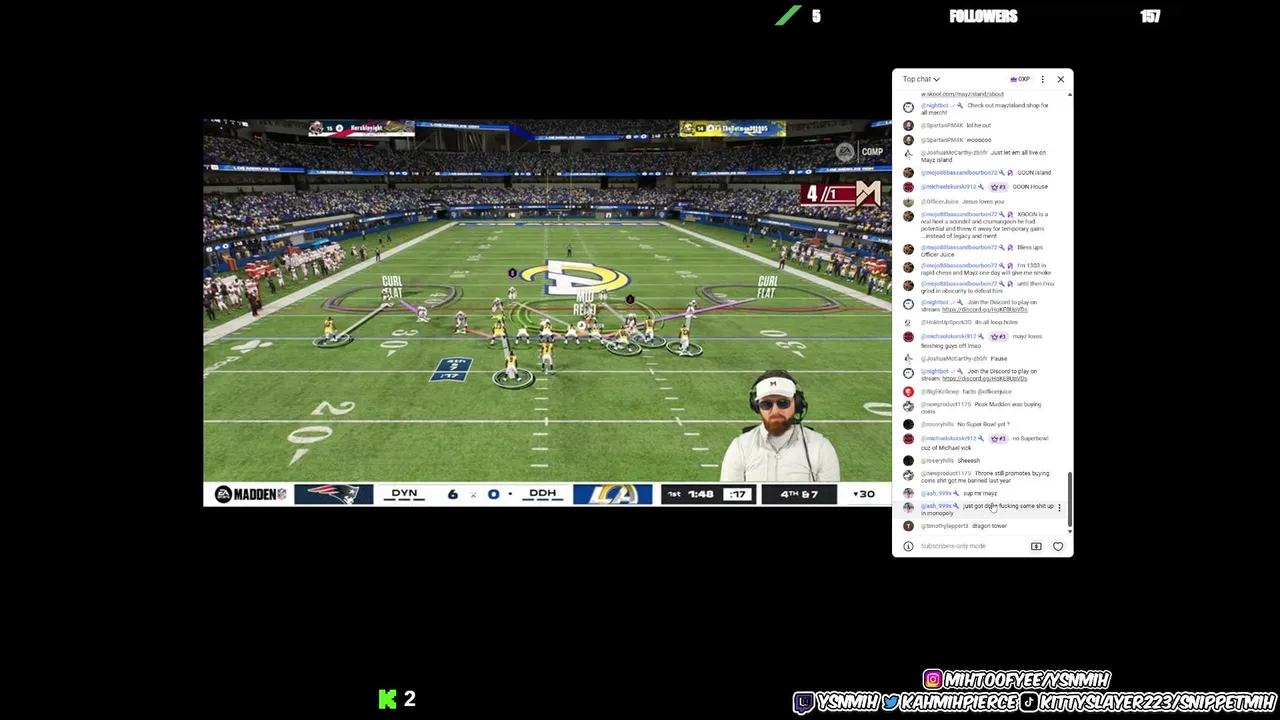Click chat scrollbar up arrow
The image size is (1280, 720).
pyautogui.click(x=1070, y=95)
